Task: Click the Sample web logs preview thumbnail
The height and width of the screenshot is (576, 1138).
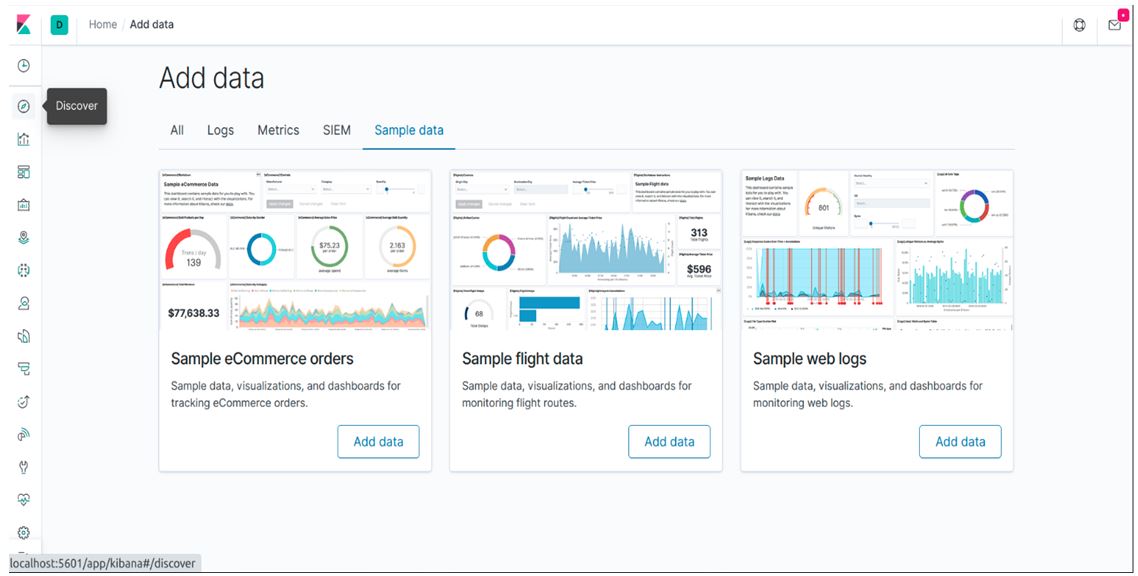Action: (877, 250)
